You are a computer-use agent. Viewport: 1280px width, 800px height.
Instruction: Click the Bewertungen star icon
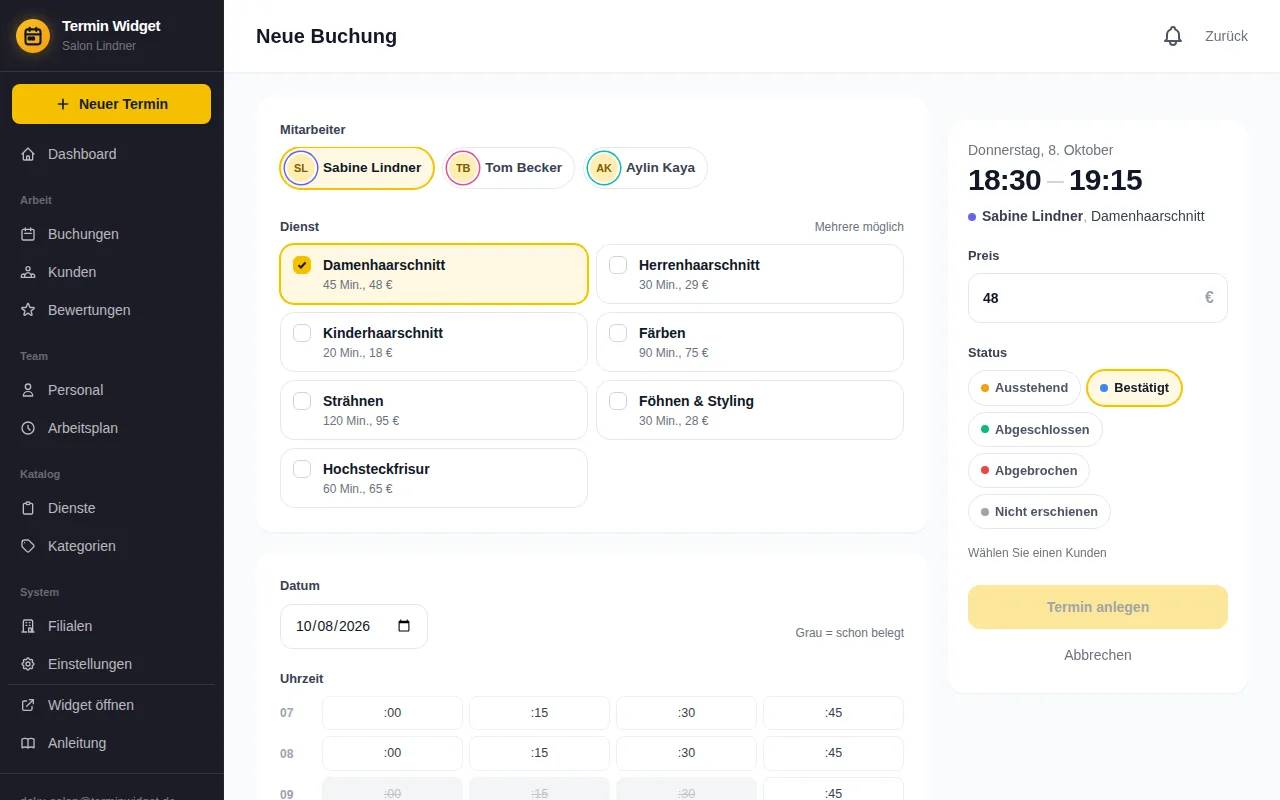pyautogui.click(x=28, y=310)
